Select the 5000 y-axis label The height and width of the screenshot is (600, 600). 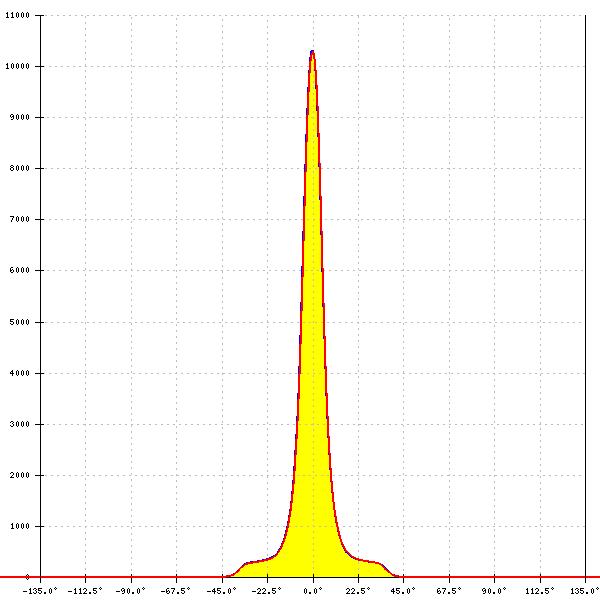point(19,323)
